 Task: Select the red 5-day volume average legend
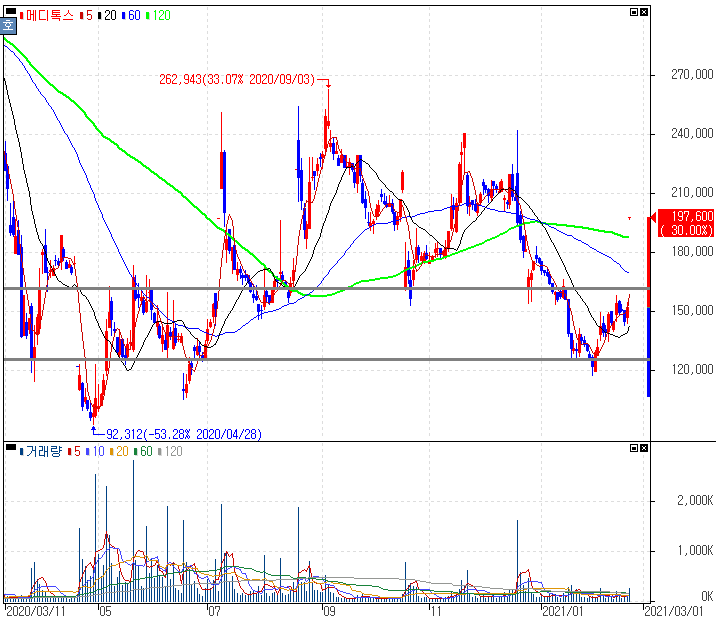[74, 452]
